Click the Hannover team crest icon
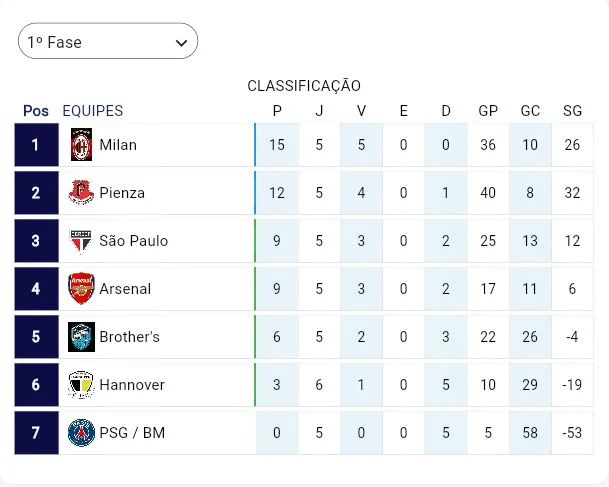The image size is (609, 487). coord(81,385)
